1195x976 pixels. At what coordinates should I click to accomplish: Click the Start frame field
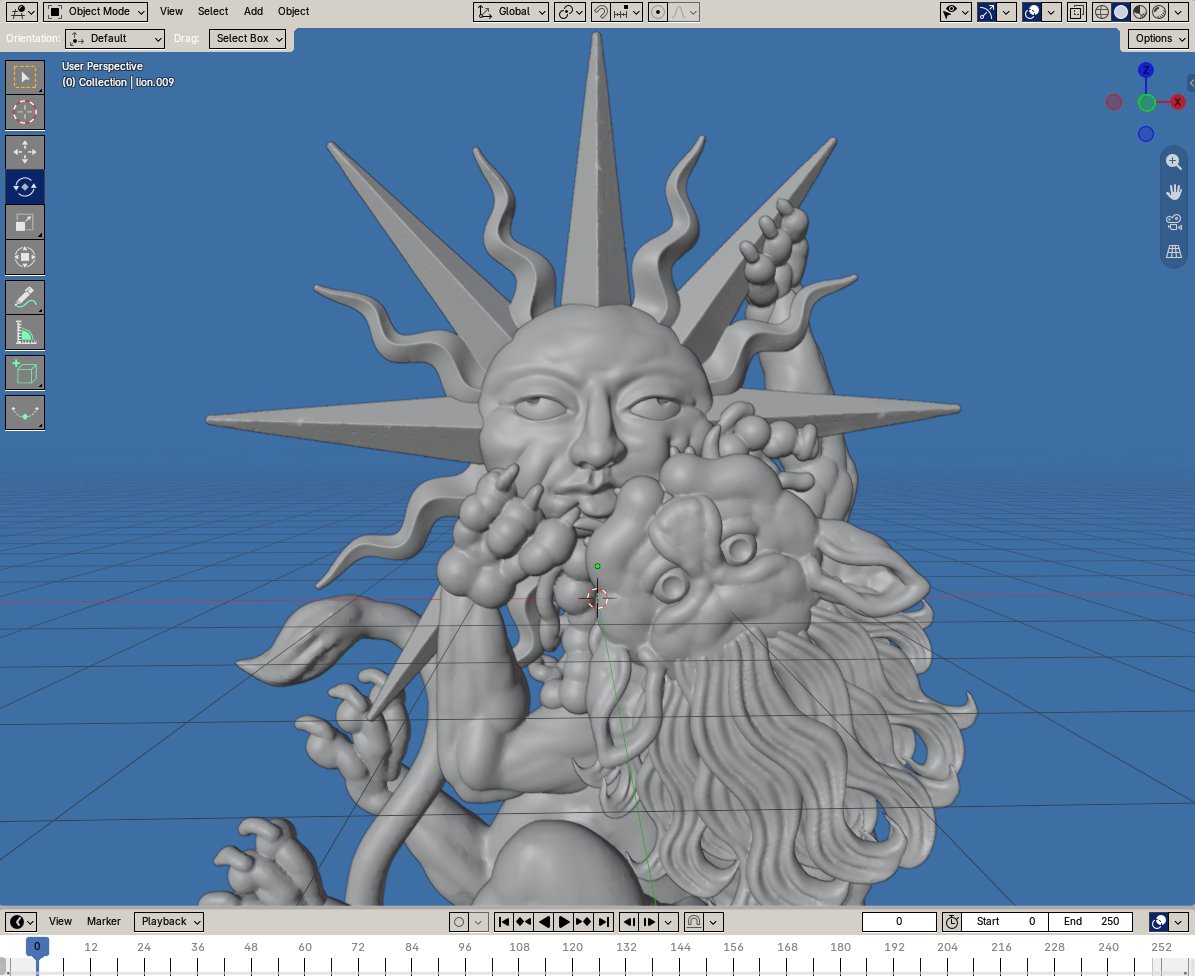1005,921
